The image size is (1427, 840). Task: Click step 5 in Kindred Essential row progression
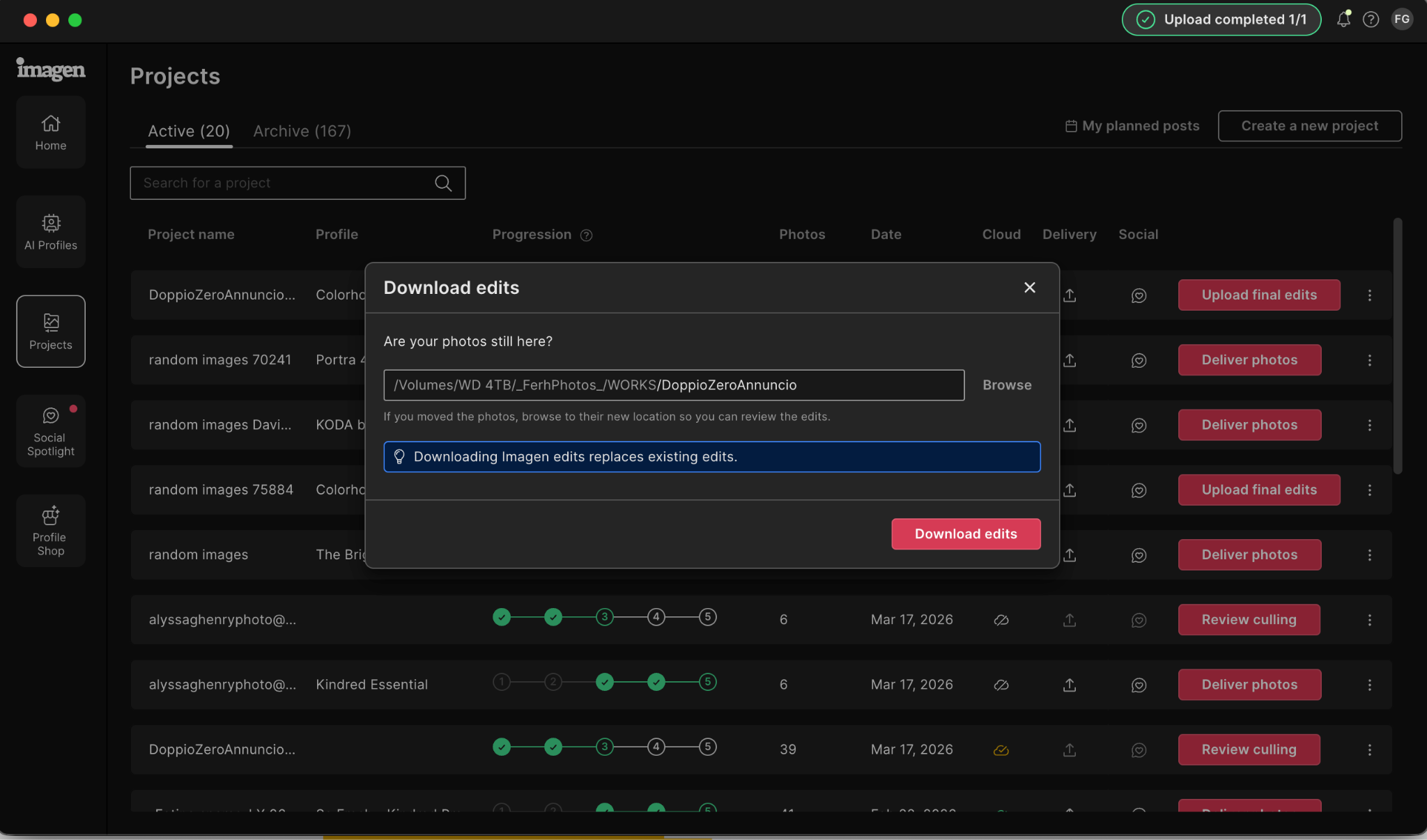(707, 683)
